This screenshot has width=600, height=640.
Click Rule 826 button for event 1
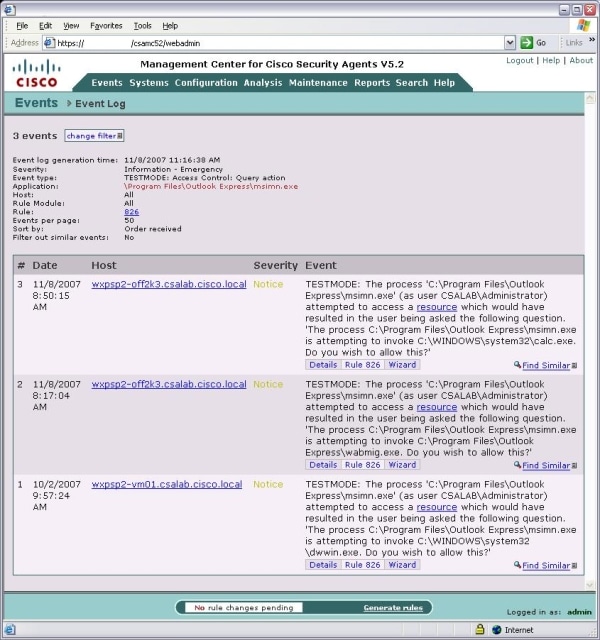[362, 564]
